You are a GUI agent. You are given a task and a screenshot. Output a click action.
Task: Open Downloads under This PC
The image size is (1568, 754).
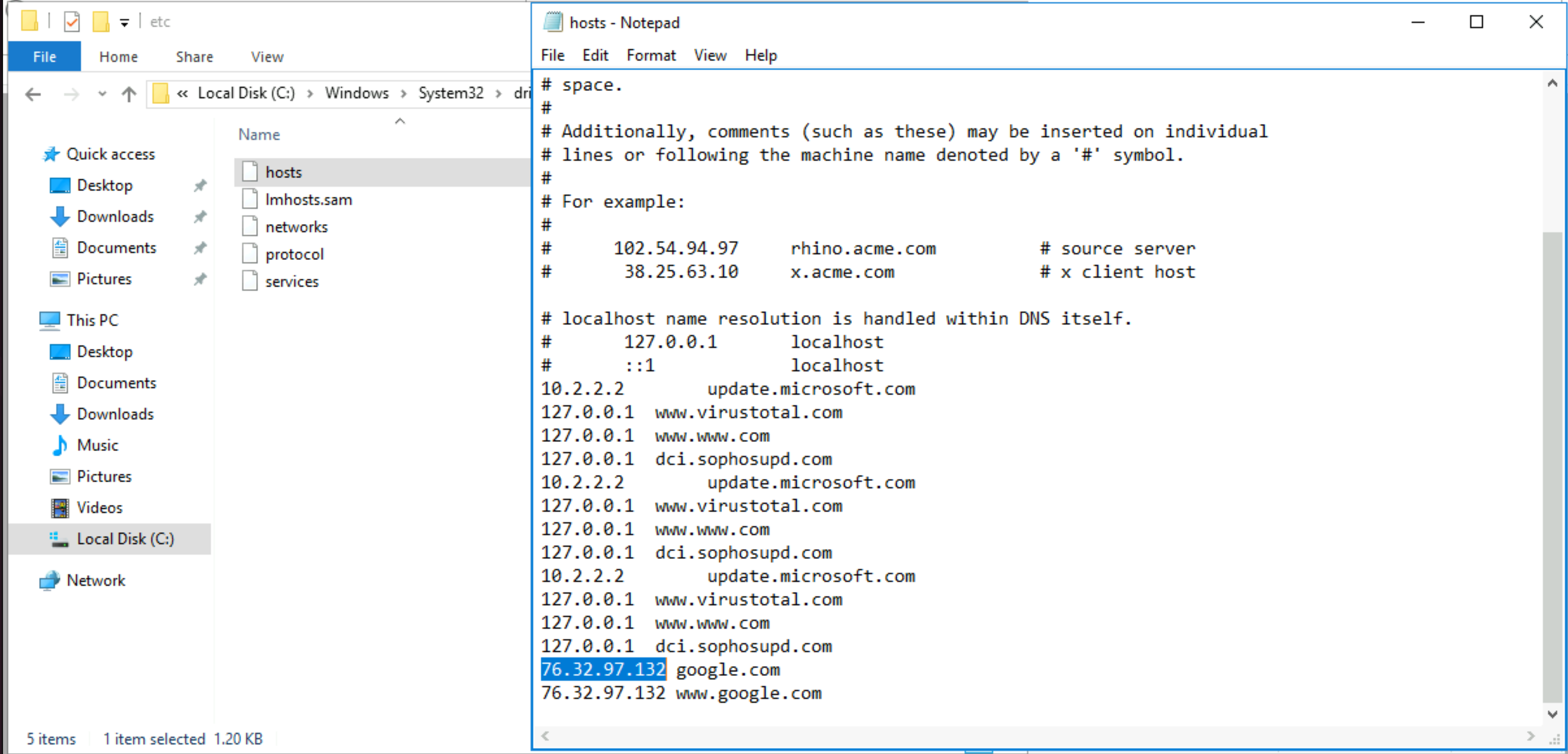pyautogui.click(x=115, y=414)
